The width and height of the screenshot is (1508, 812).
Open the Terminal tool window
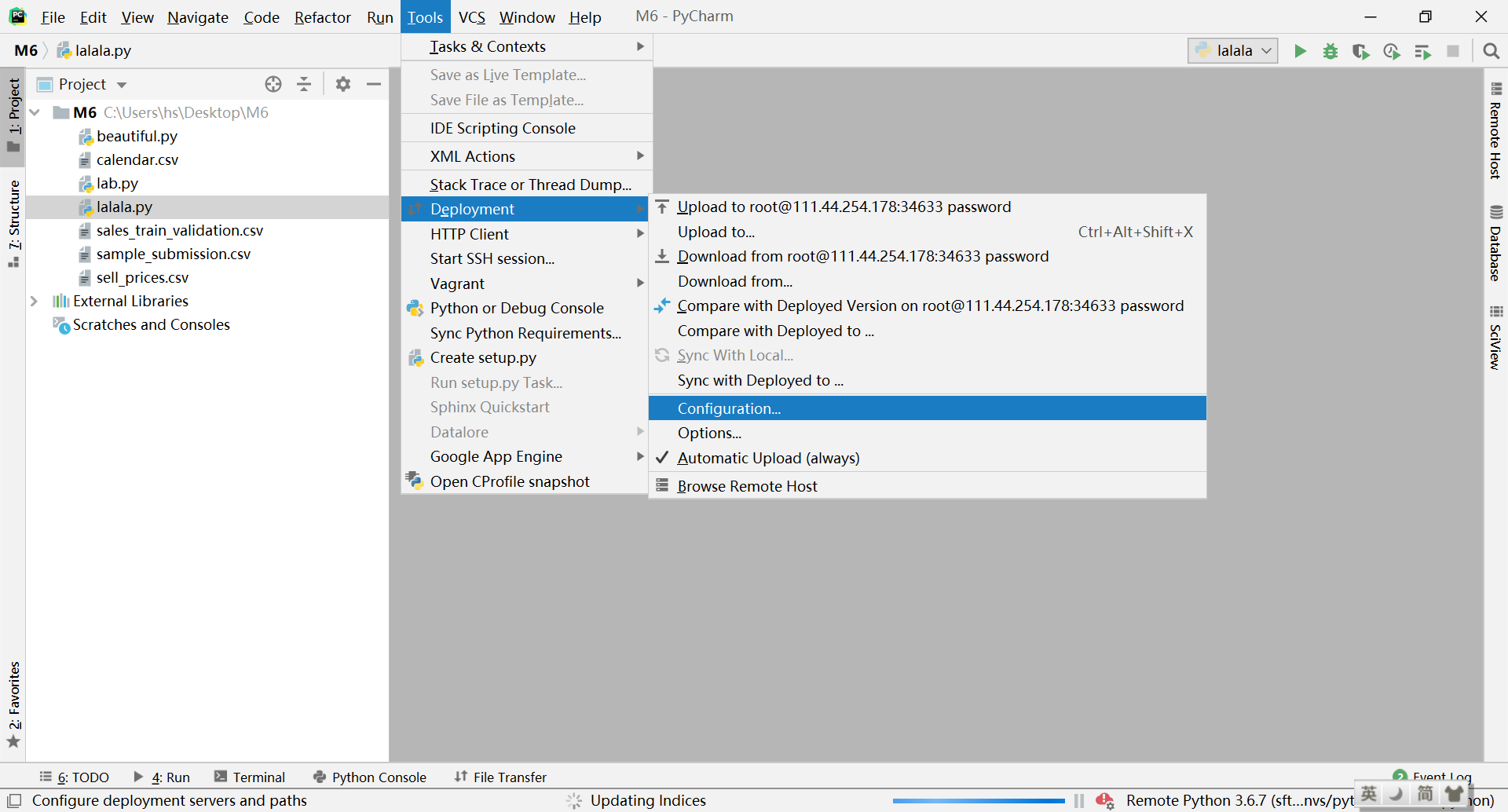(x=250, y=777)
